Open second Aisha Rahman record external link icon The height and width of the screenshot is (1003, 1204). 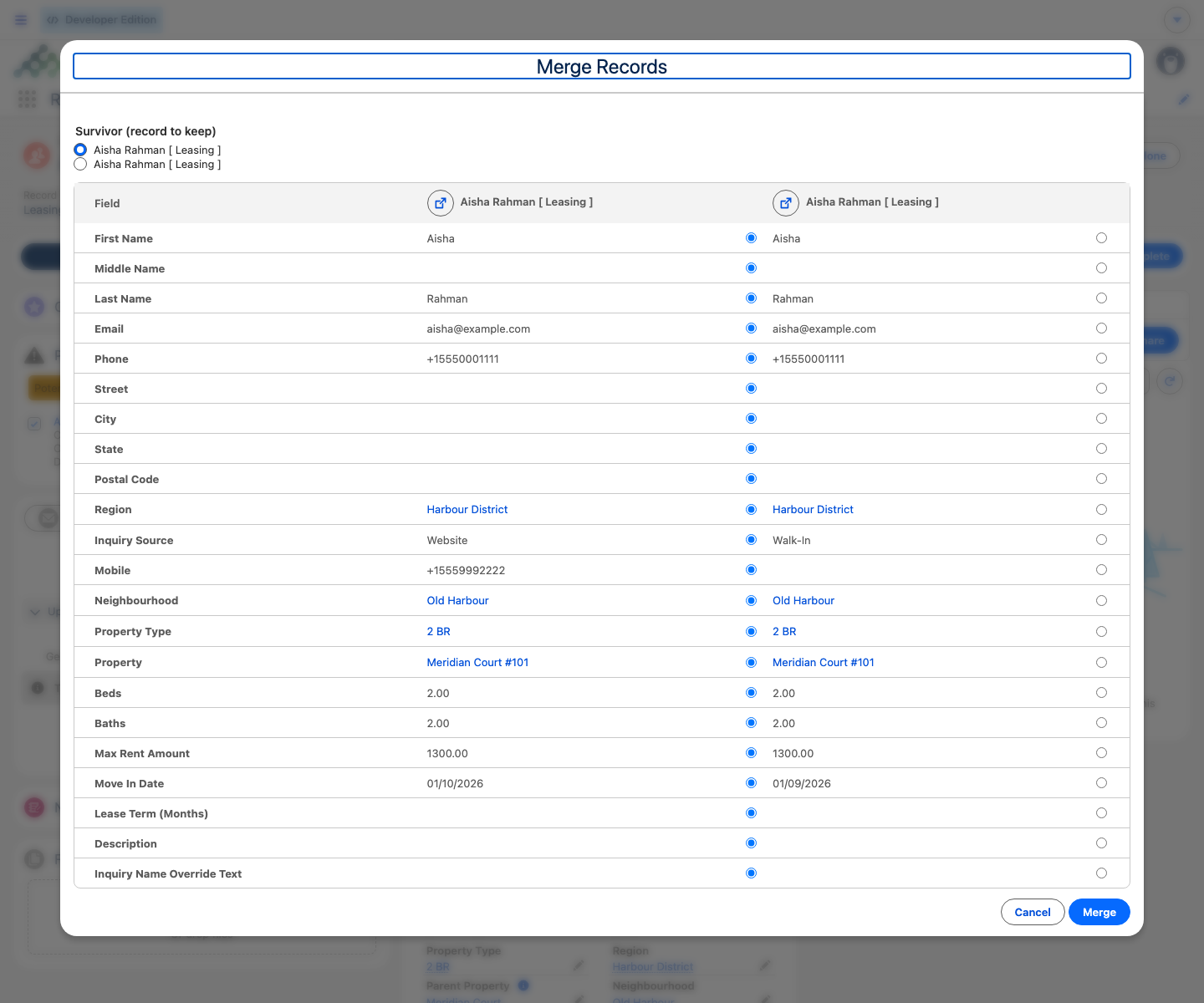point(786,202)
